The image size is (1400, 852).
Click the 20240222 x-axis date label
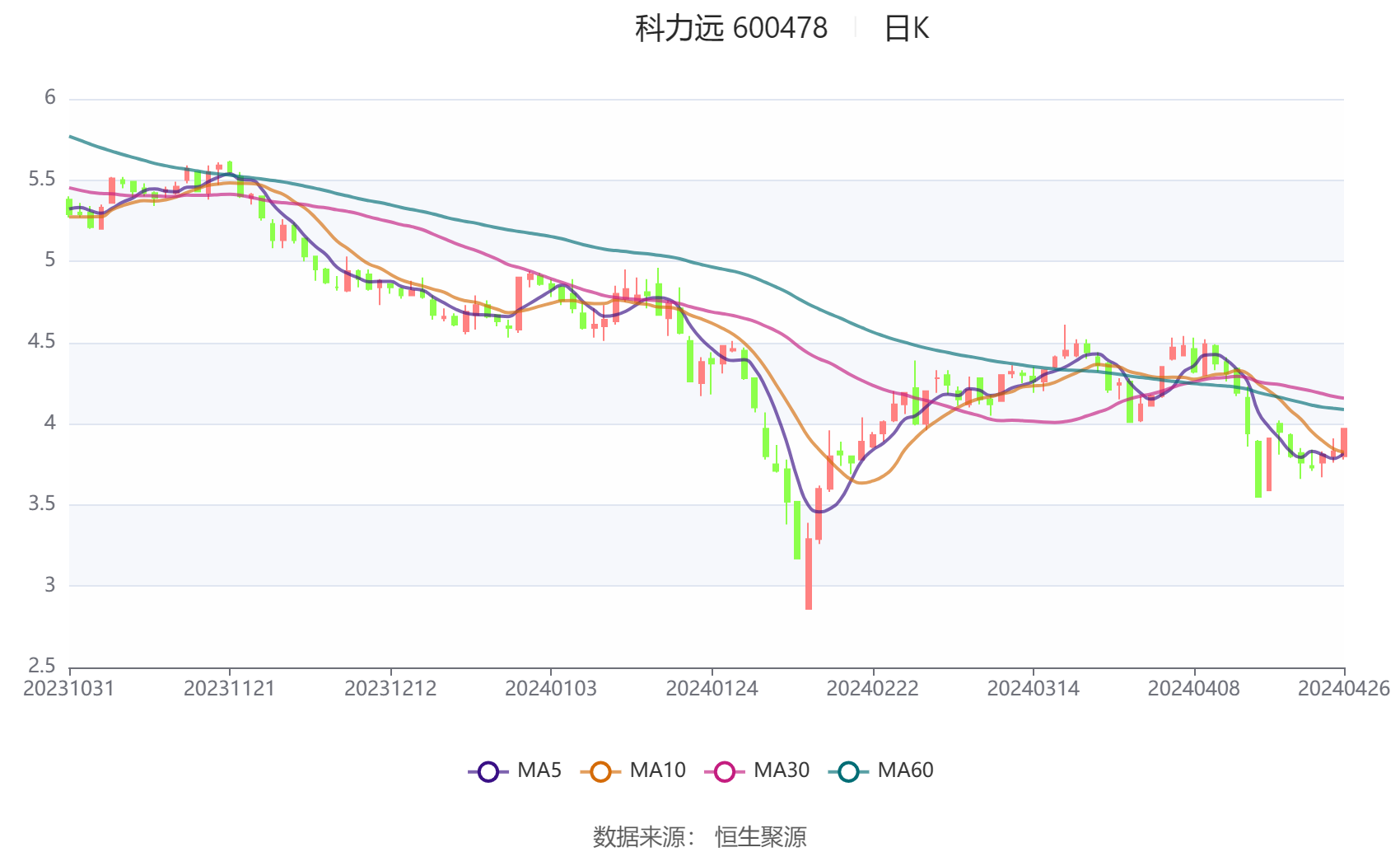coord(872,688)
